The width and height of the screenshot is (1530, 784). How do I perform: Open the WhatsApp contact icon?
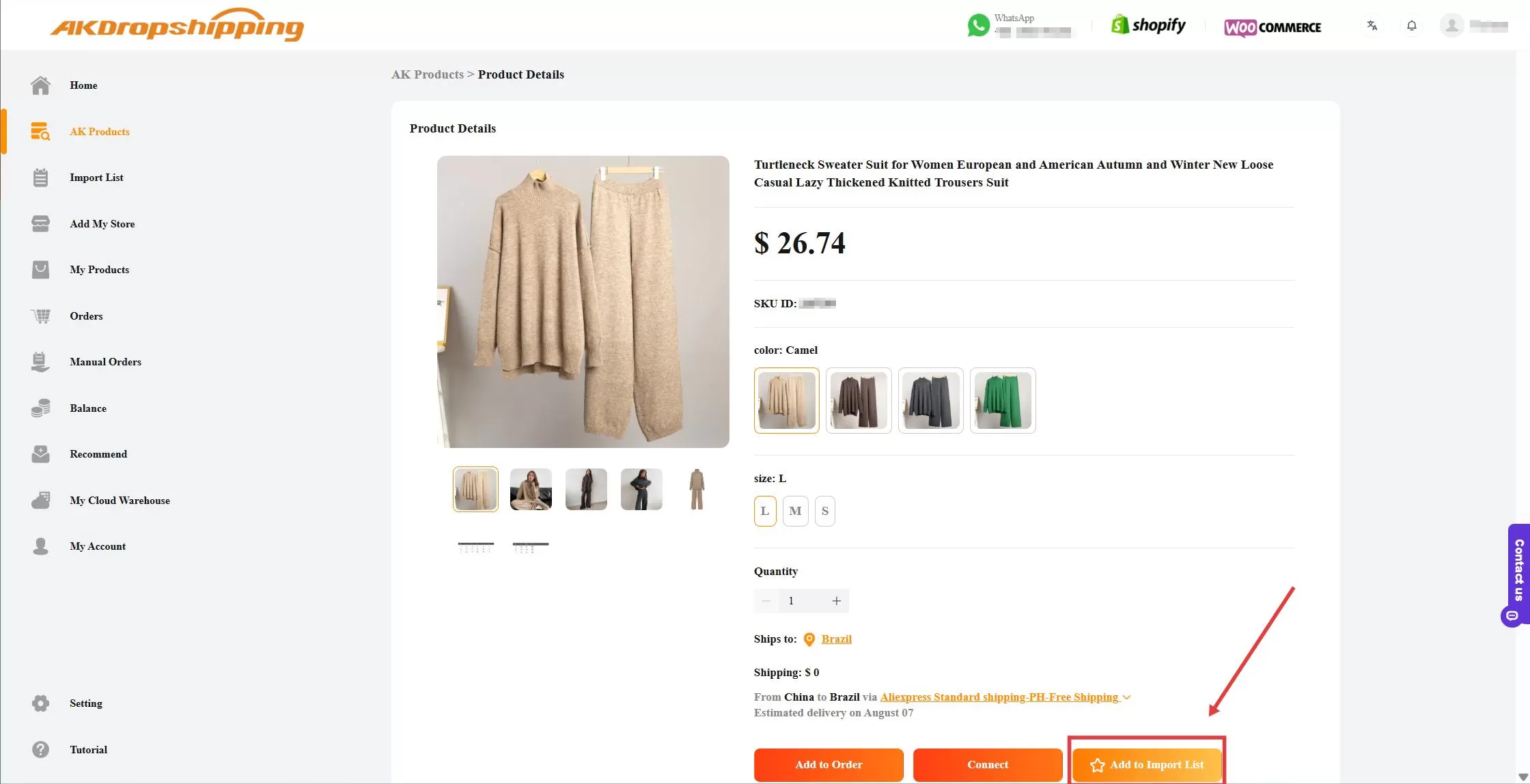978,26
